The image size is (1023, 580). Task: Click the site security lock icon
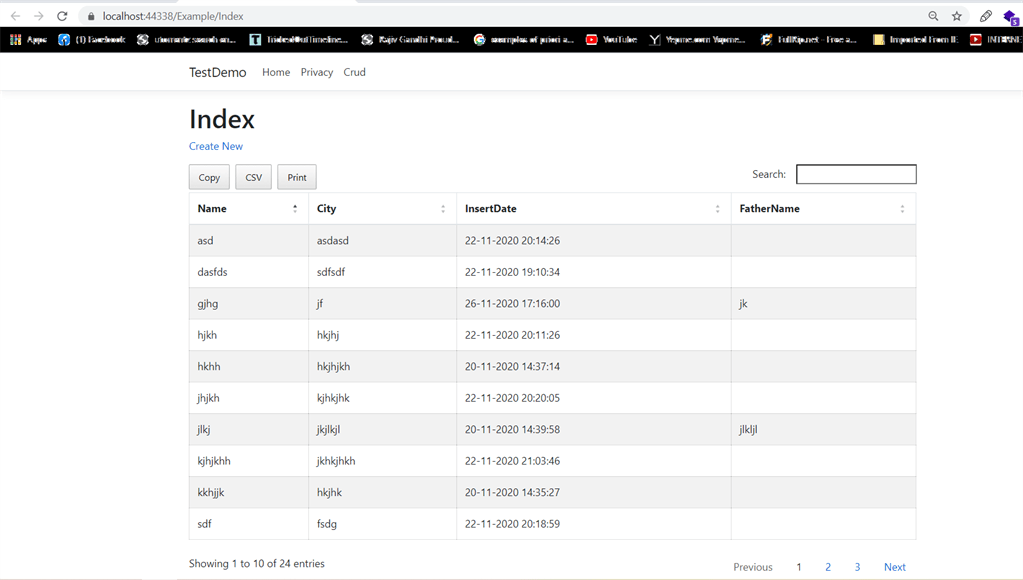(x=89, y=16)
